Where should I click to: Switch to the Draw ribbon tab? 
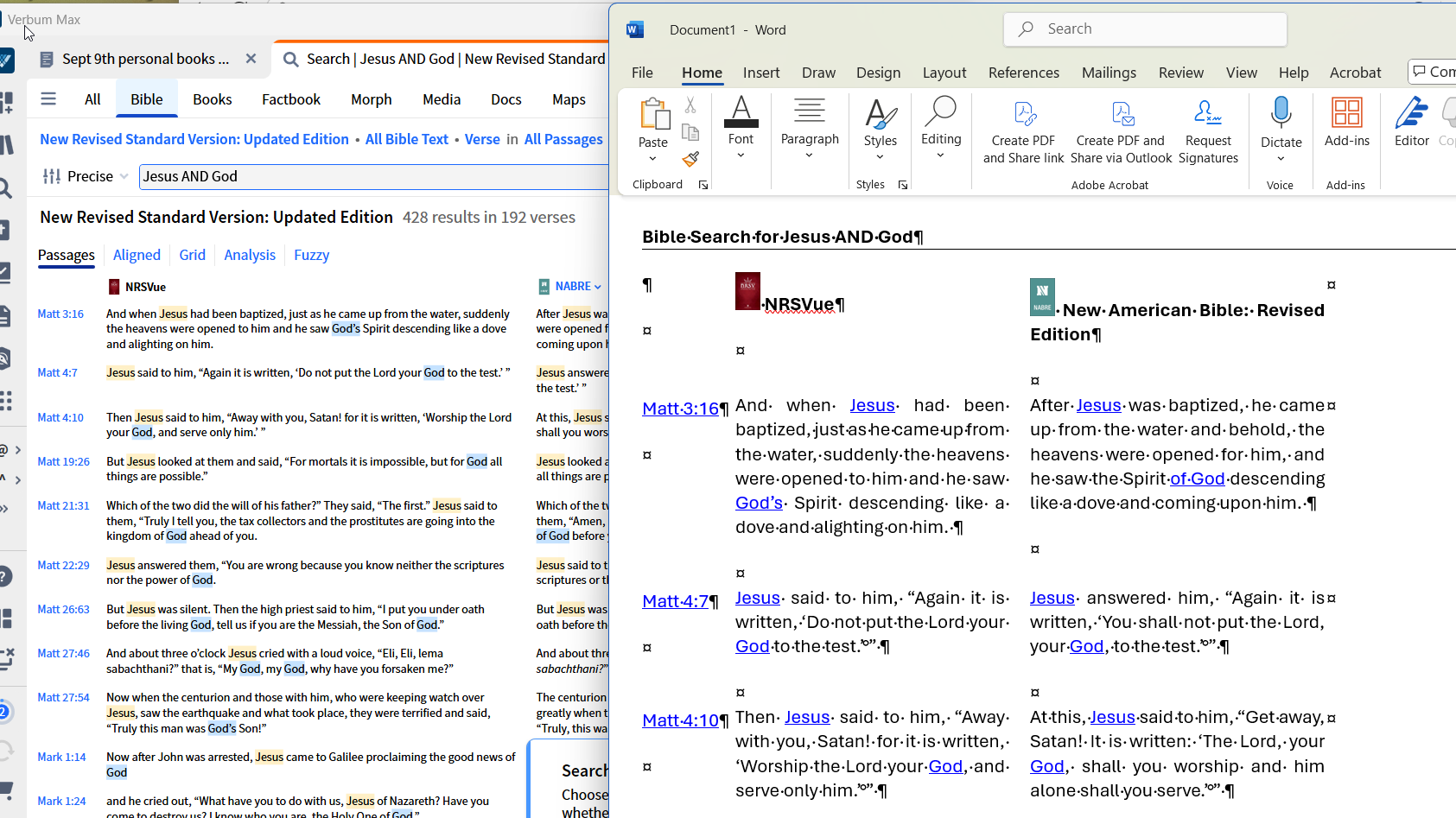pos(818,73)
